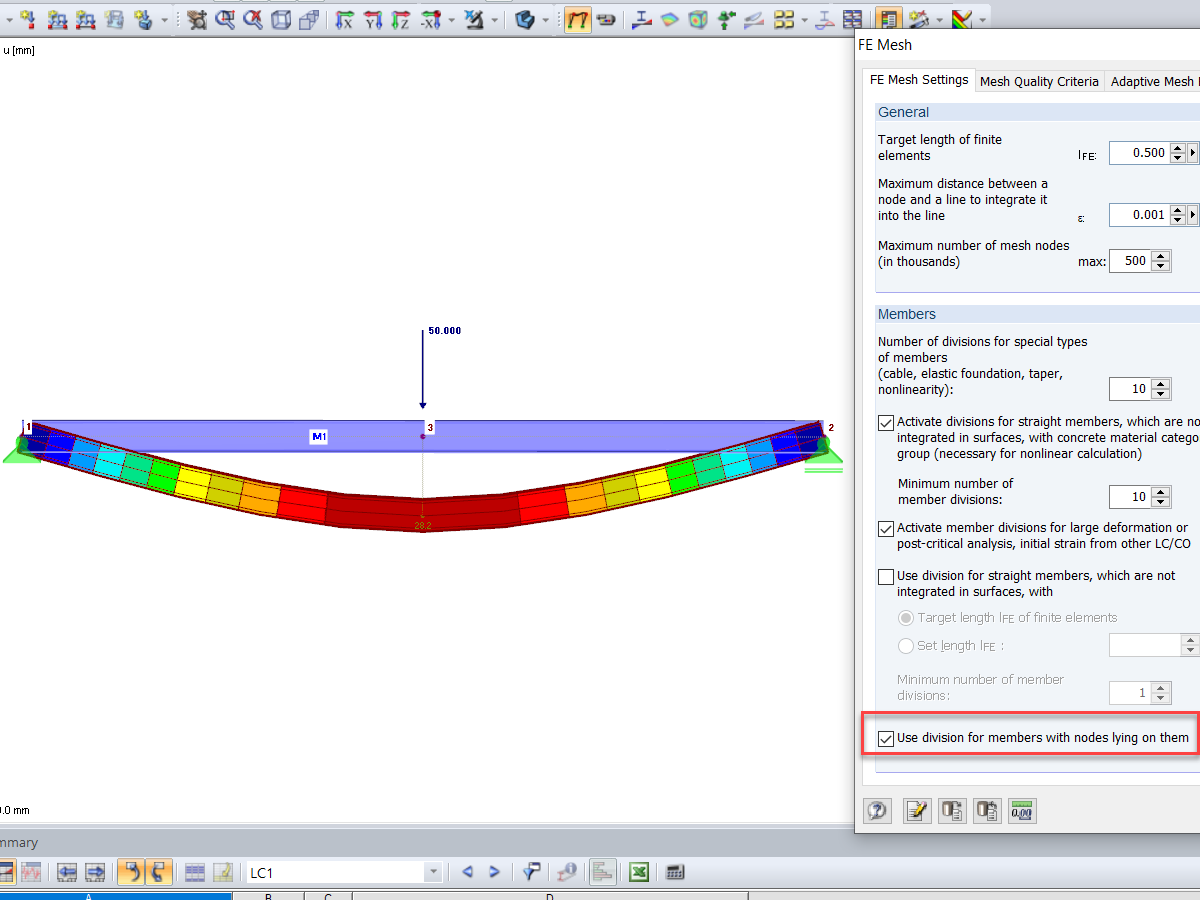Click the Excel export icon in bottom bar
1200x900 pixels.
point(638,872)
